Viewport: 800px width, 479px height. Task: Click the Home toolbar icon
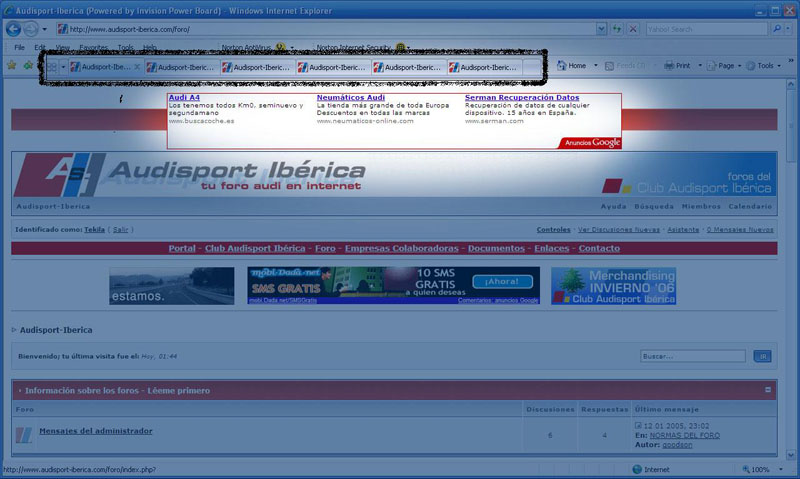click(571, 65)
